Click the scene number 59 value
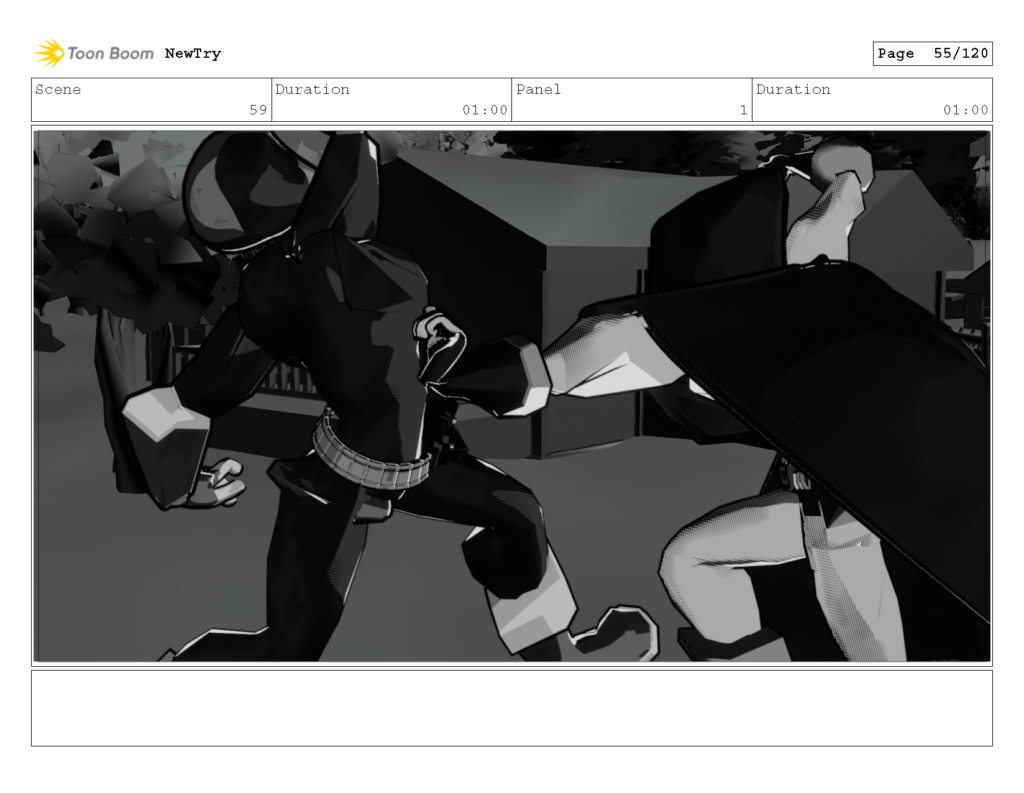The image size is (1024, 793). pos(258,111)
